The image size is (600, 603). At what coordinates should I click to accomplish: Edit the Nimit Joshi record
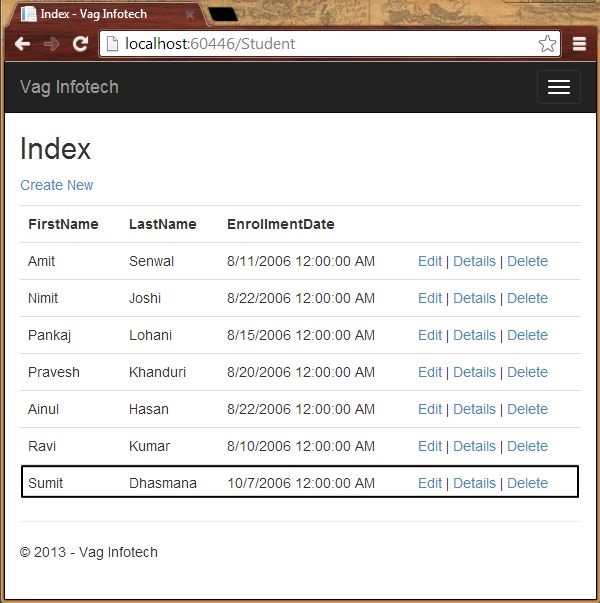coord(430,298)
